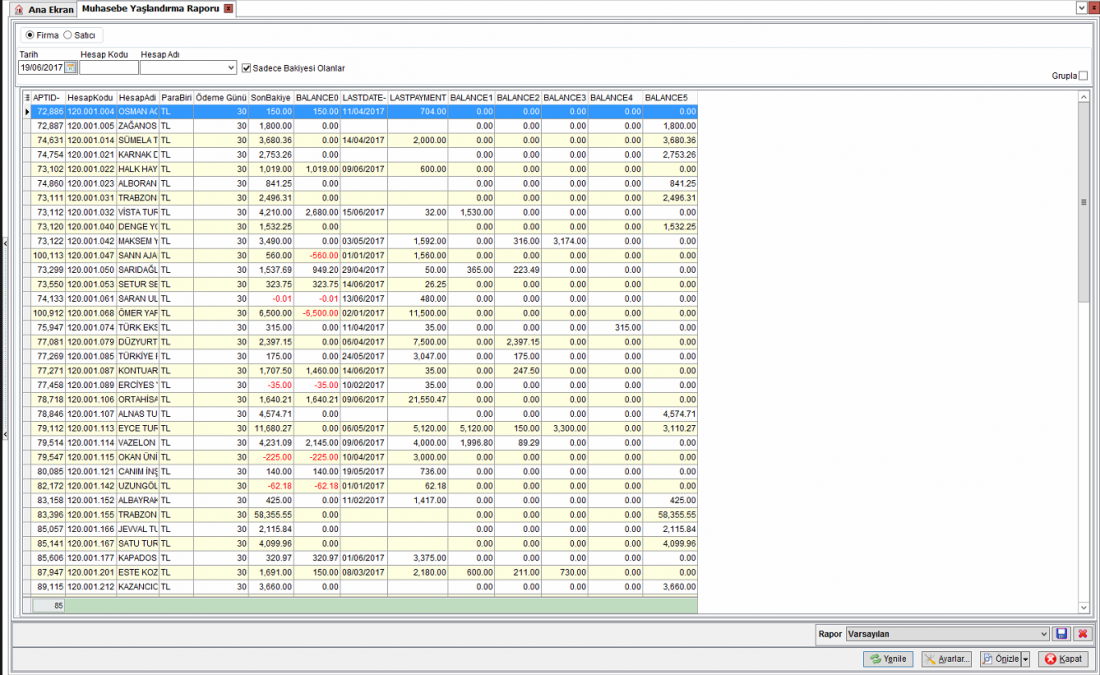Open the Önizle button dropdown arrow
Viewport: 1100px width, 675px height.
click(x=1025, y=659)
